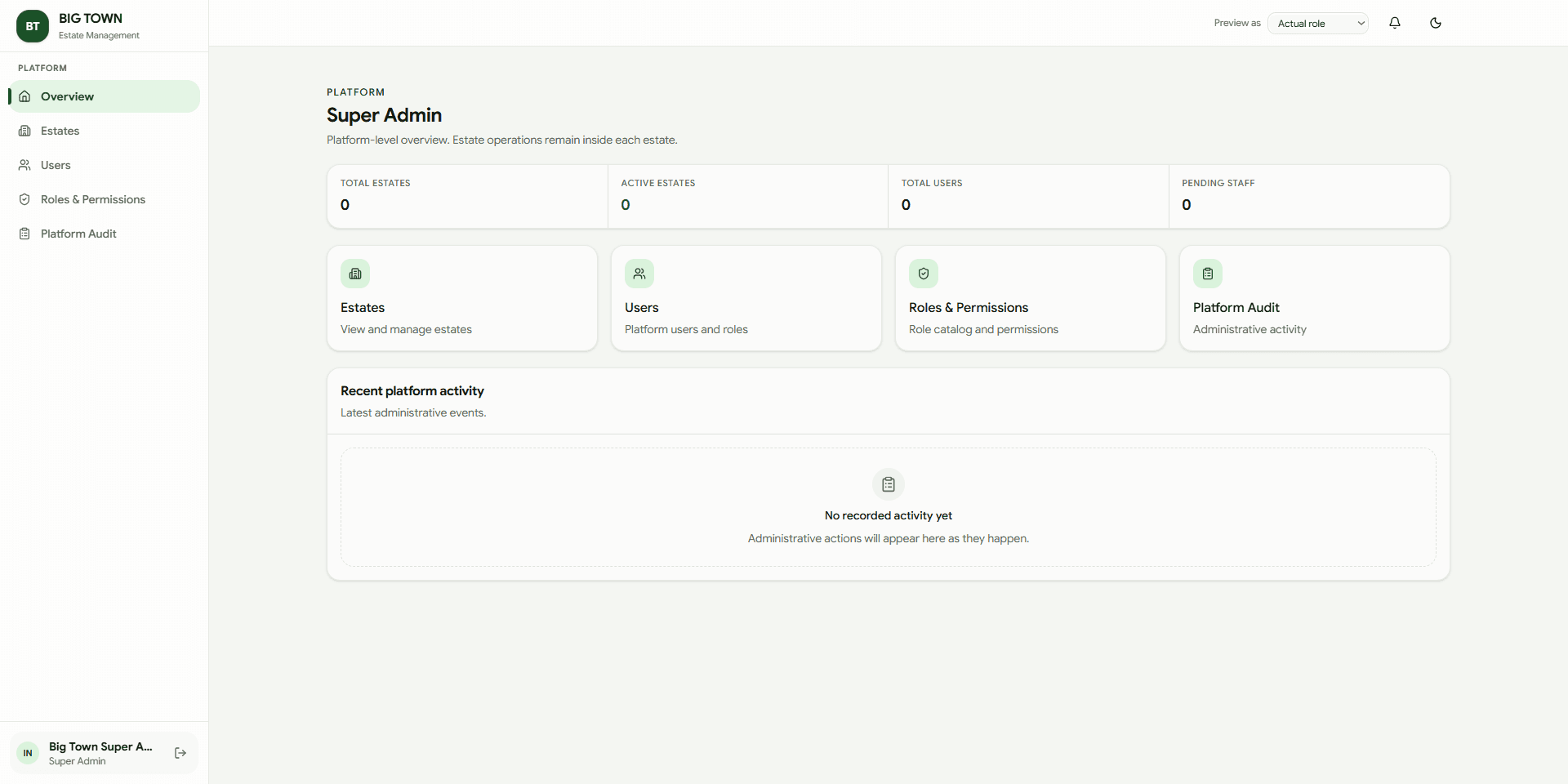Click the Total Users stat
The width and height of the screenshot is (1568, 784).
point(1028,196)
